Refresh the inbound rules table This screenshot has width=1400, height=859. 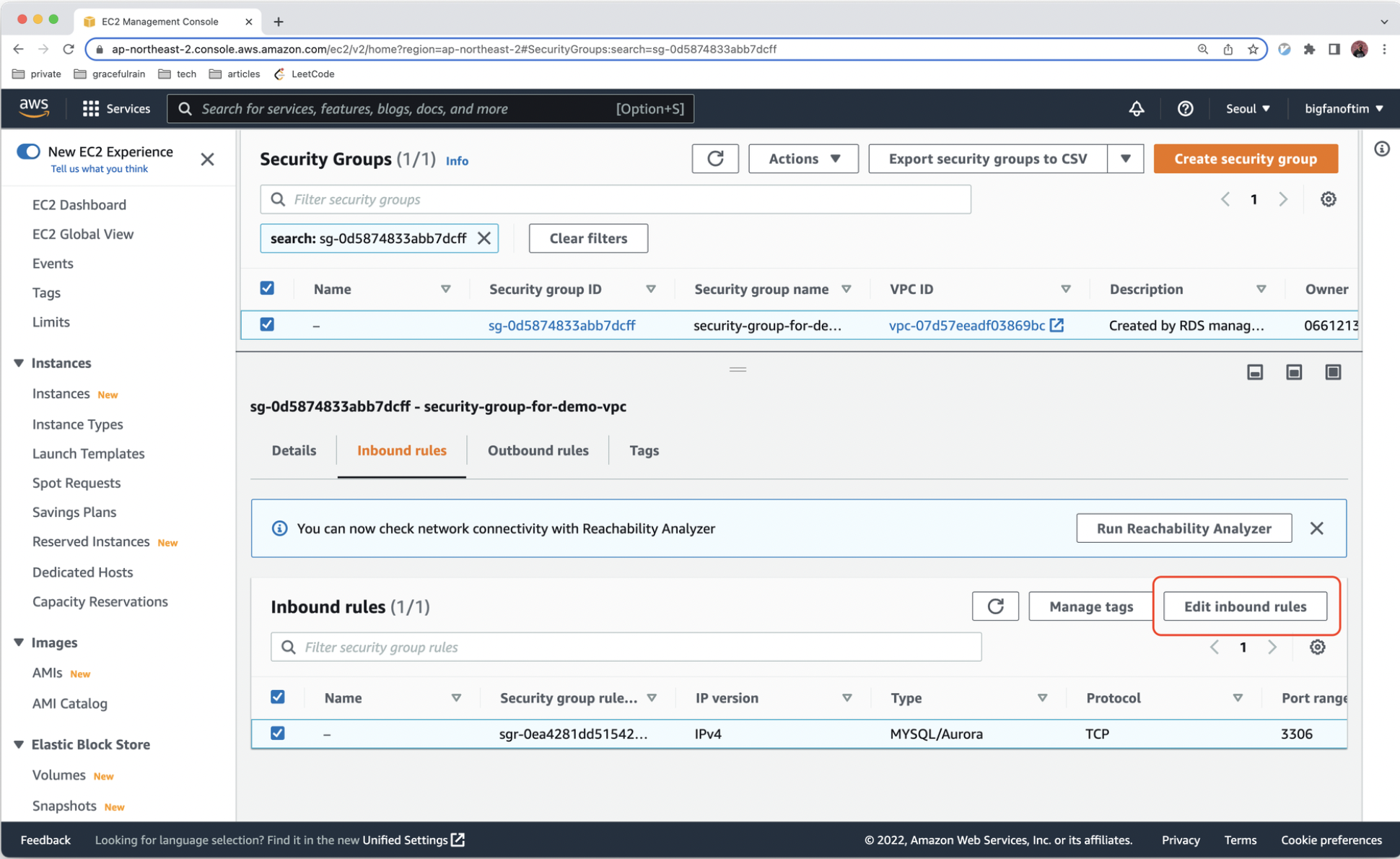(994, 606)
